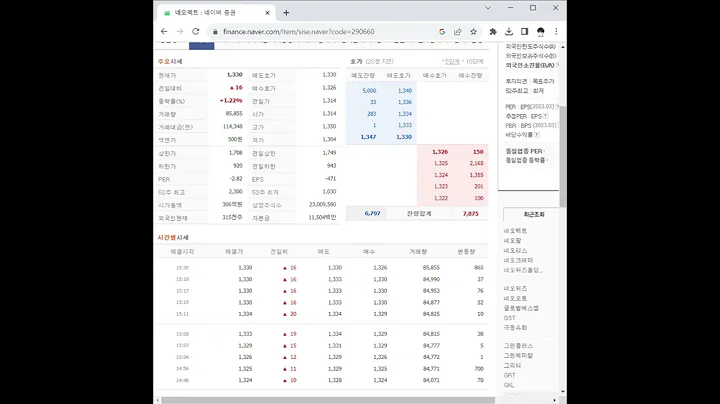Click the 변동량 column header
This screenshot has height=404, width=720.
point(466,252)
